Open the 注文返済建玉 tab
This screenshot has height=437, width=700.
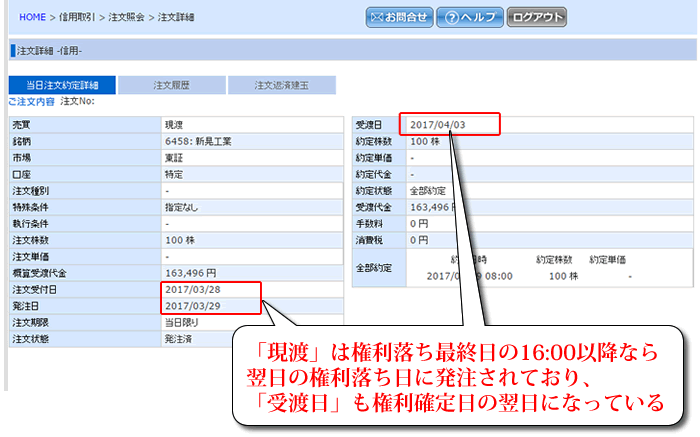point(285,86)
